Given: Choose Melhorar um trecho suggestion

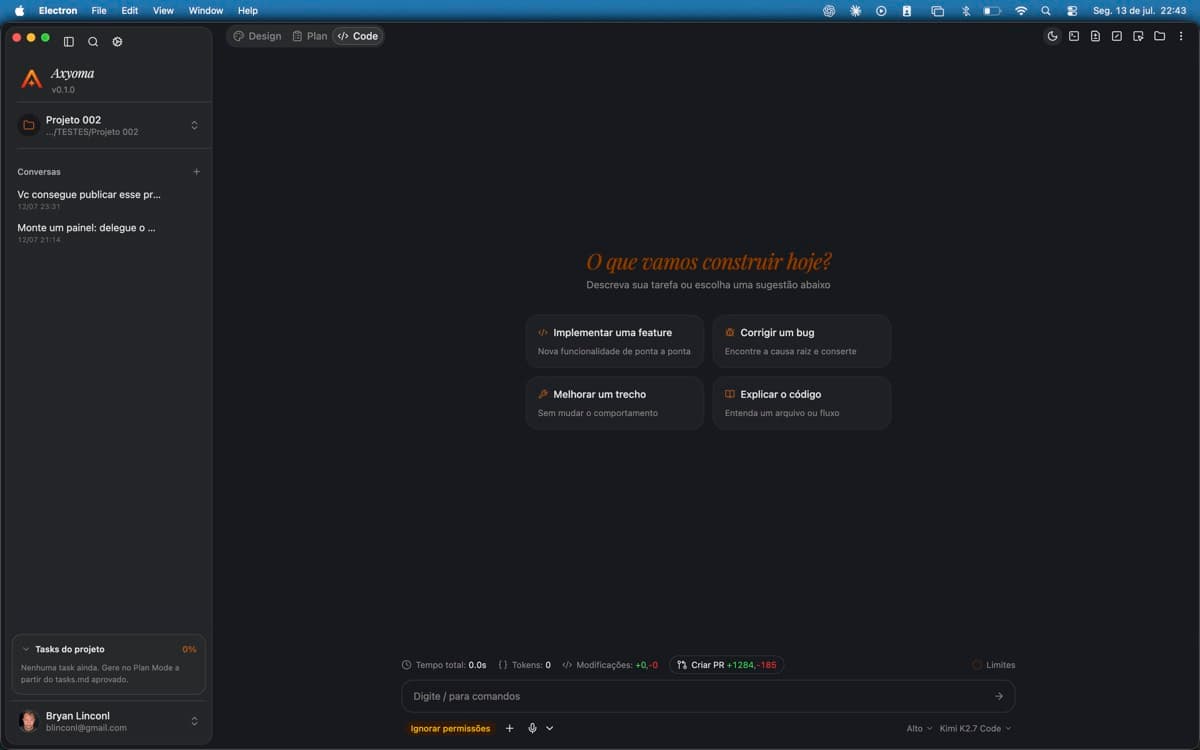Looking at the screenshot, I should [x=615, y=403].
